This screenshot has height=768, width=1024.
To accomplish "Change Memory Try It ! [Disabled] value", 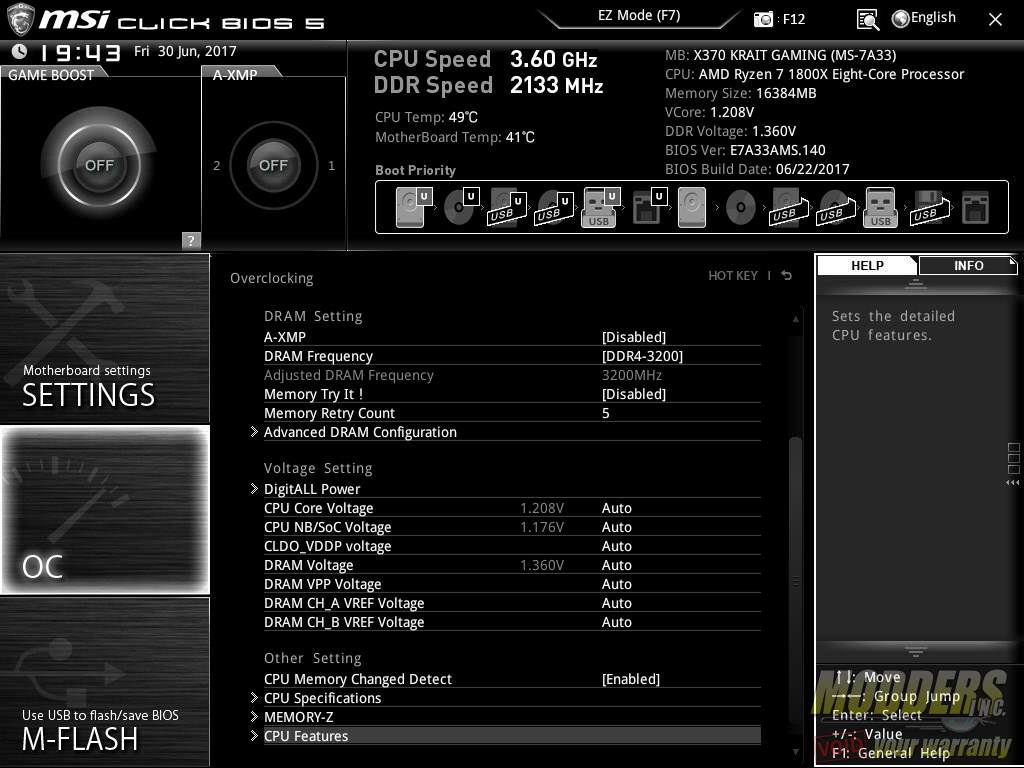I will 633,394.
